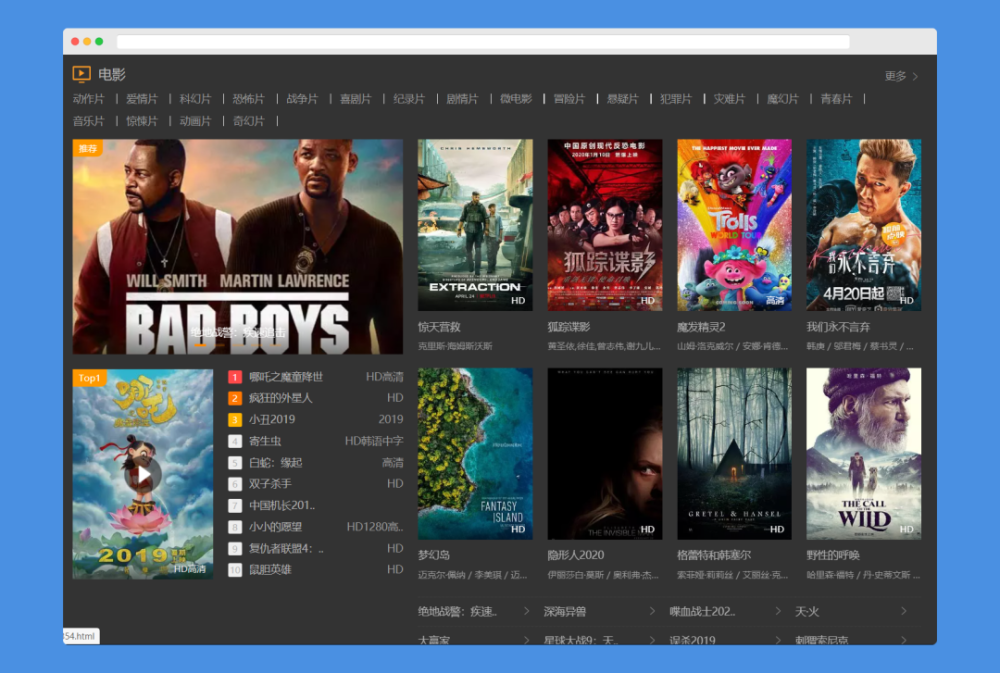Open the 深海异兽 text link
The height and width of the screenshot is (673, 1000).
(565, 611)
